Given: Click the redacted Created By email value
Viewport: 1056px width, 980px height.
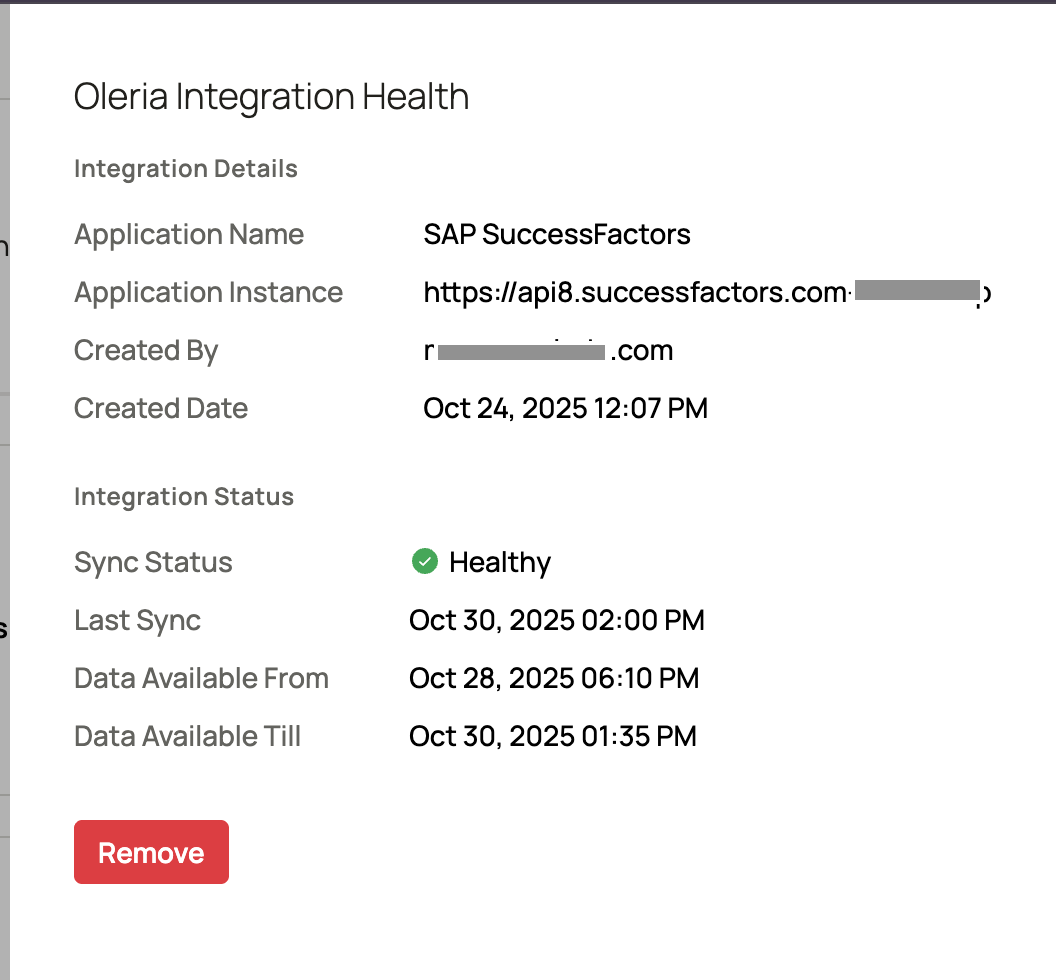Looking at the screenshot, I should click(x=548, y=351).
